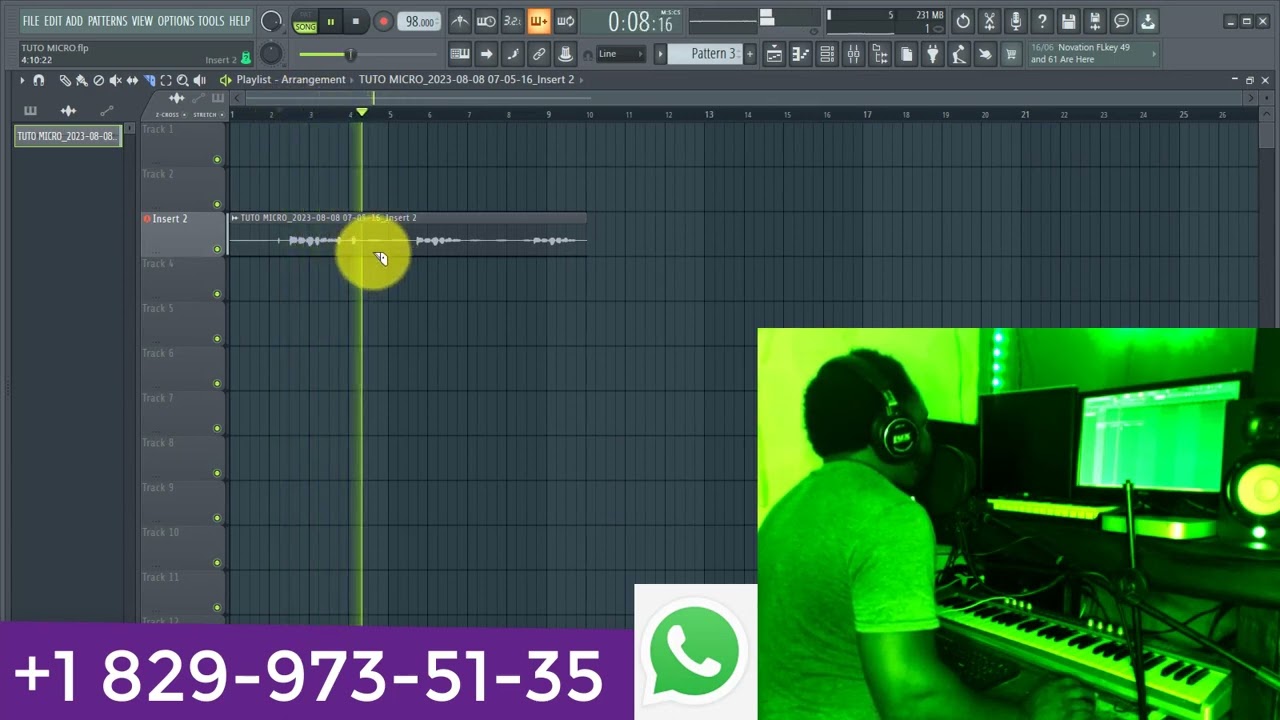Select the Playback speaker tool

pos(199,80)
